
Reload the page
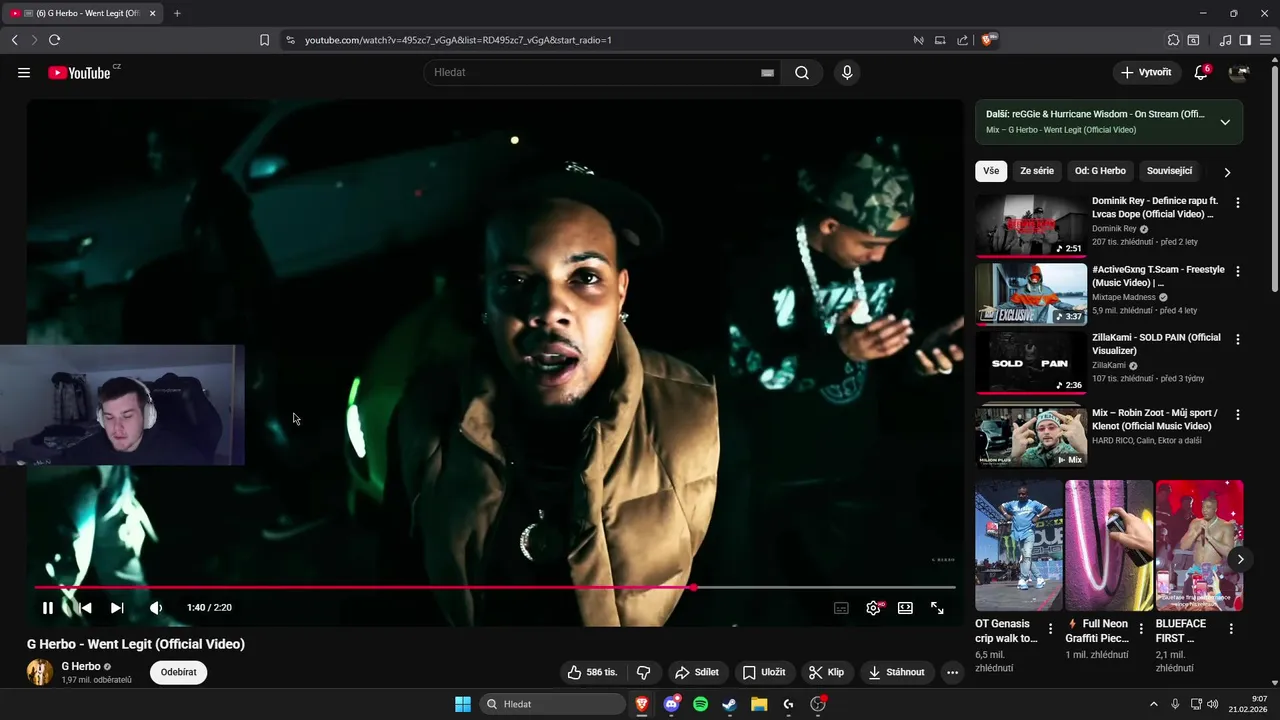54,40
